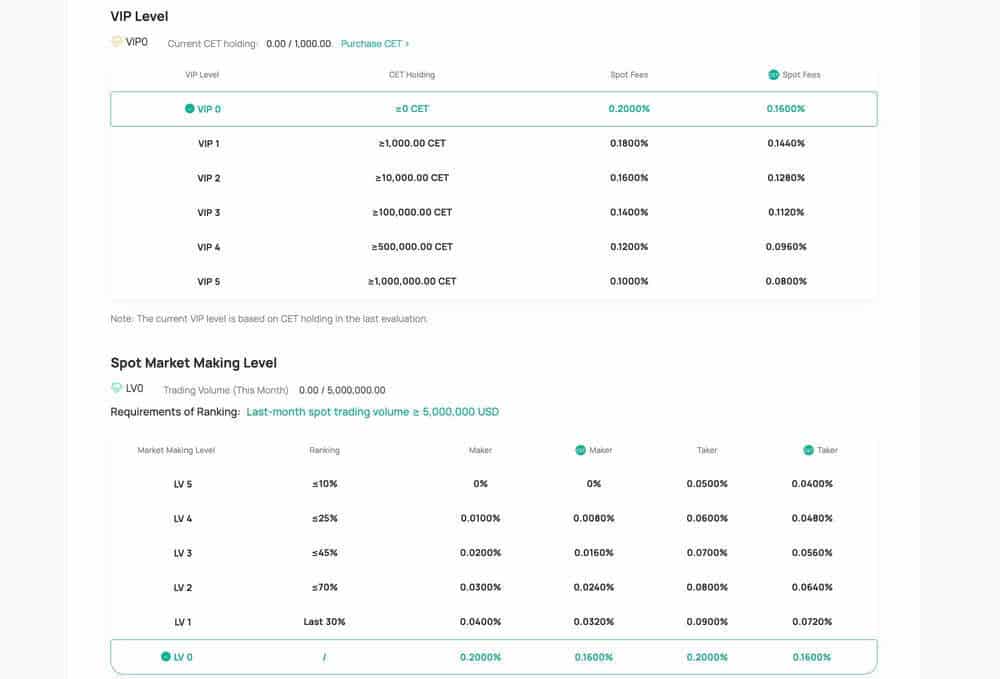Click the 0.0500% taker fee for LV 5
The image size is (1000, 679).
(x=707, y=484)
